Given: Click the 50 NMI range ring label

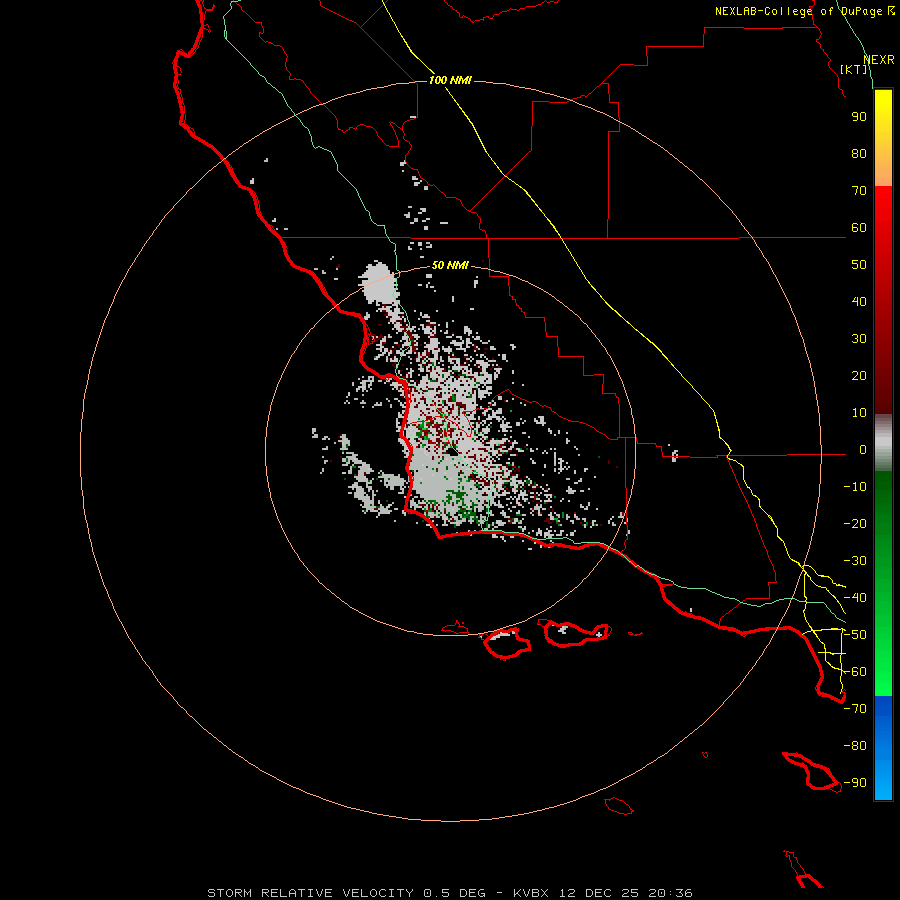Looking at the screenshot, I should tap(450, 265).
